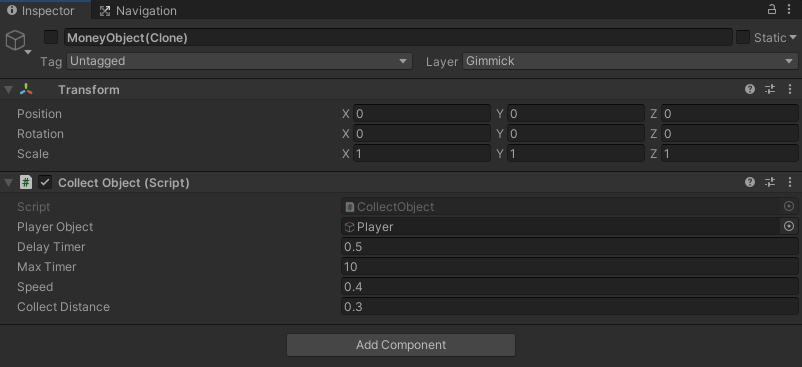Open the Collect Object script's three-dot menu
This screenshot has height=367, width=802.
click(x=790, y=182)
